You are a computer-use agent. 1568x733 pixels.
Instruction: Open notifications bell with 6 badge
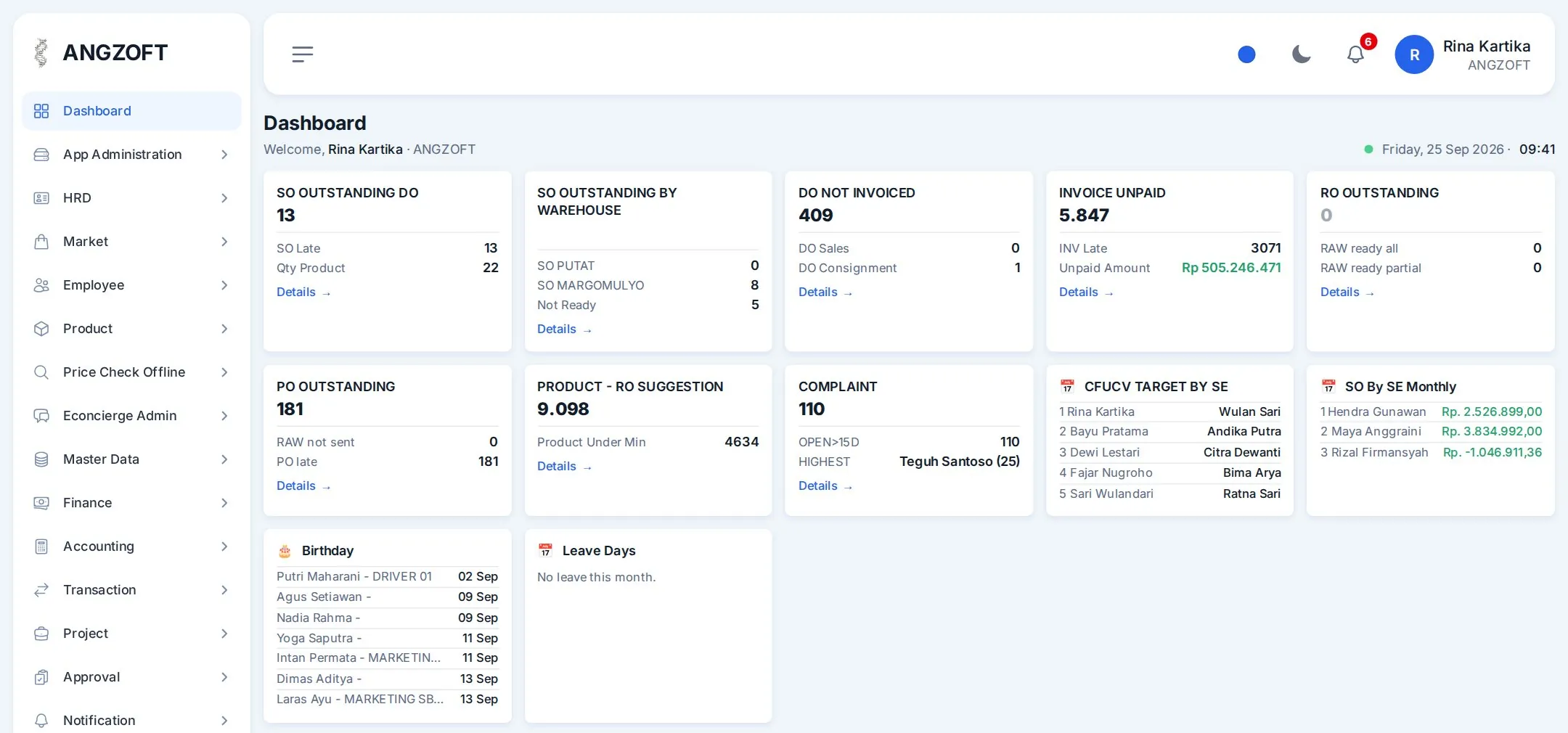[x=1356, y=54]
